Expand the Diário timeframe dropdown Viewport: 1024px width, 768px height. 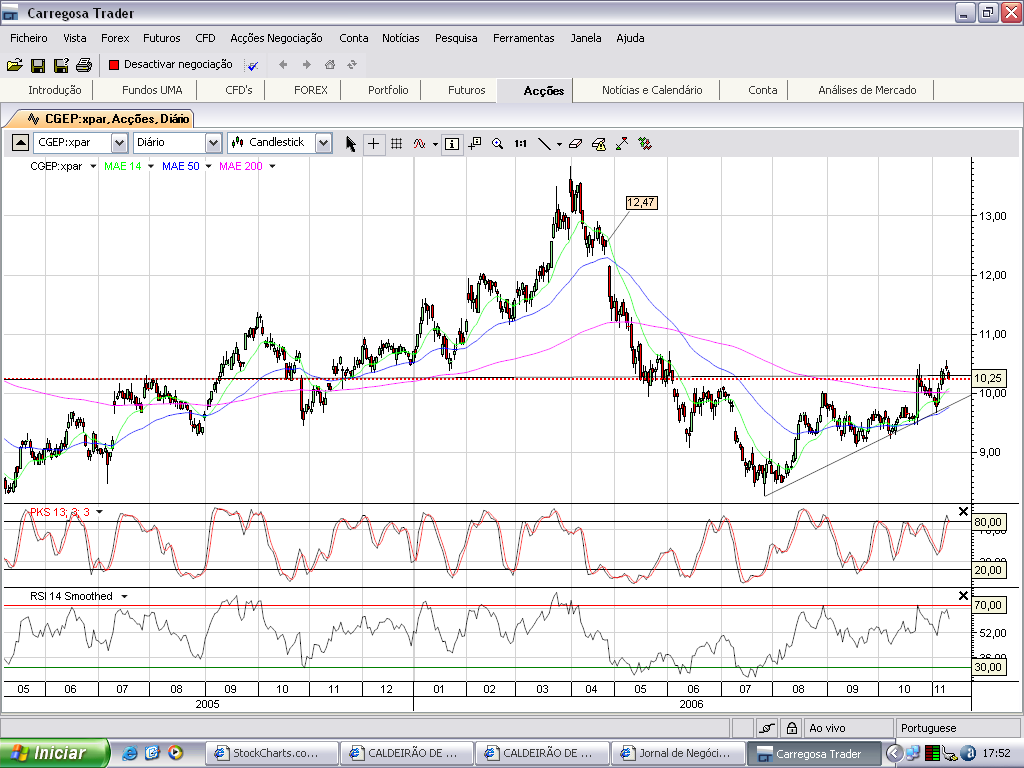(x=213, y=142)
